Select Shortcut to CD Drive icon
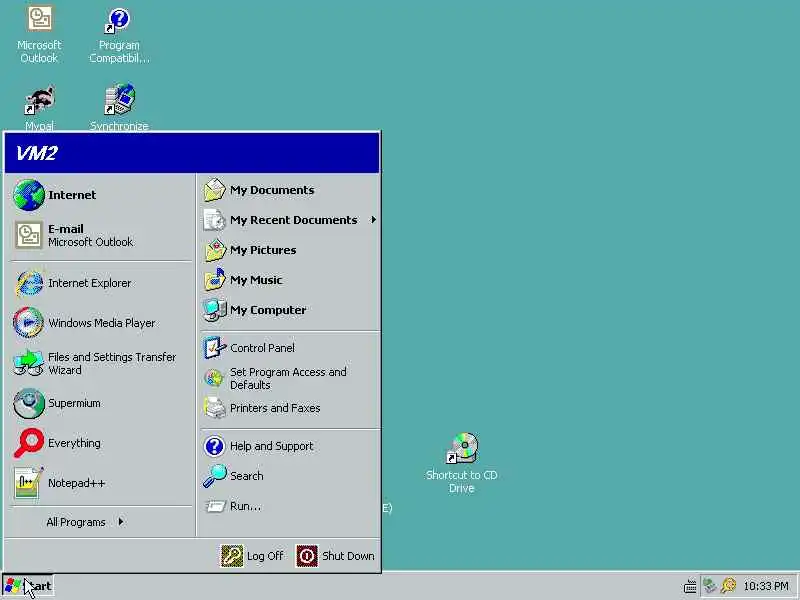This screenshot has width=800, height=600. pyautogui.click(x=462, y=463)
